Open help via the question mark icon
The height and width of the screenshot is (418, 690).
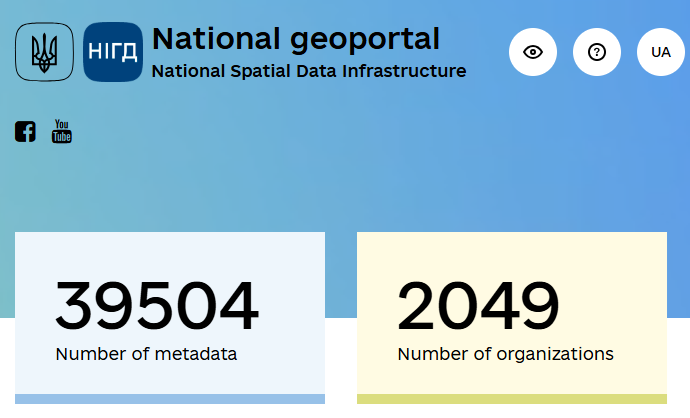click(x=597, y=52)
